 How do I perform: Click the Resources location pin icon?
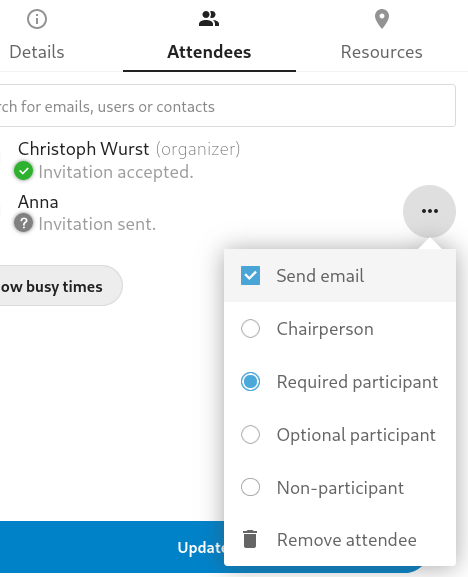(x=382, y=19)
